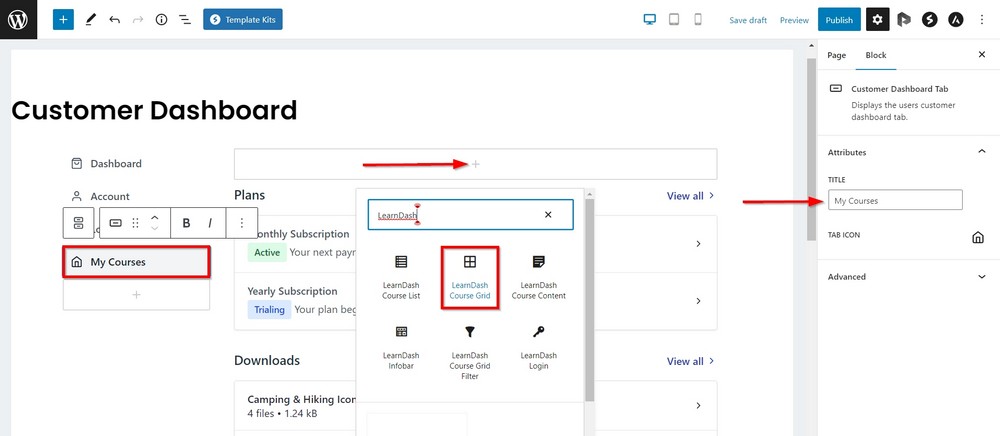Insert LearnDash Course Grid block
Viewport: 1000px width, 436px height.
[469, 278]
